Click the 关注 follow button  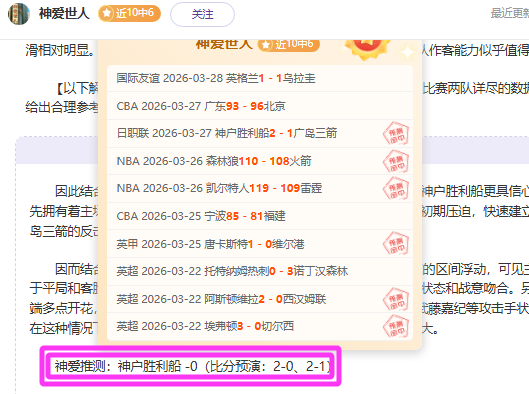click(202, 15)
